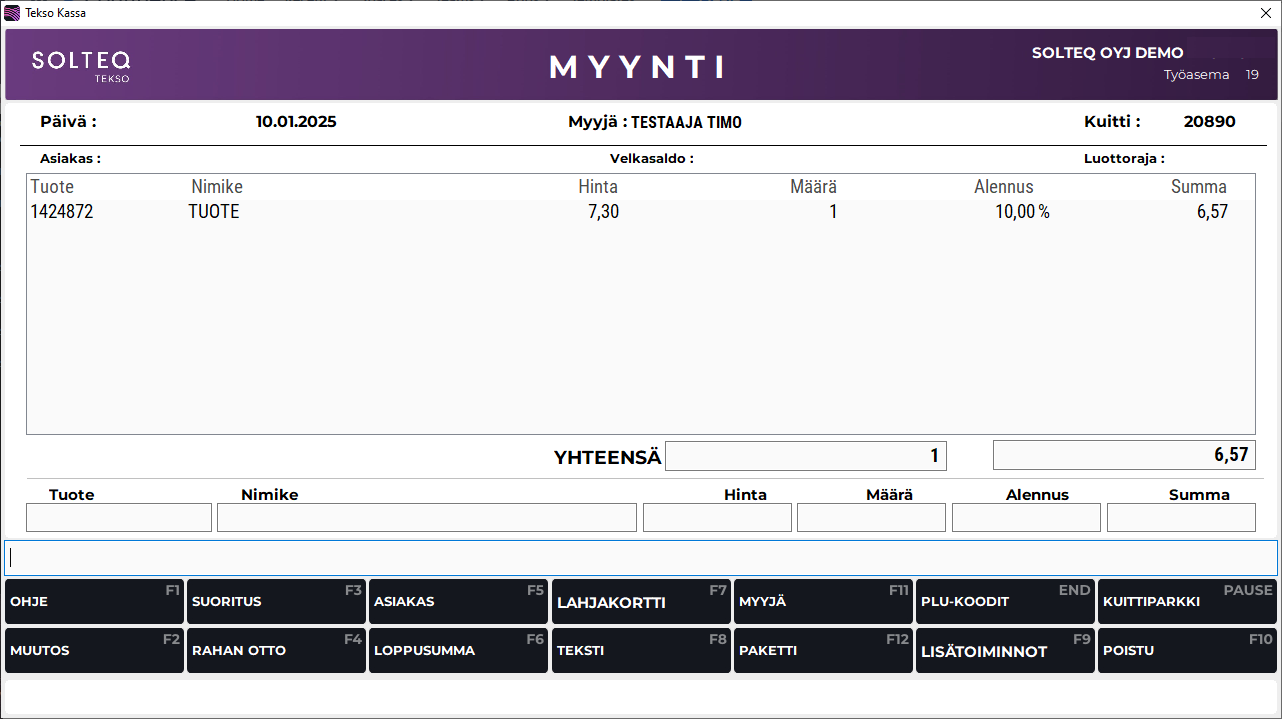The image size is (1282, 719).
Task: Open PAKETTI package function
Action: click(x=823, y=650)
